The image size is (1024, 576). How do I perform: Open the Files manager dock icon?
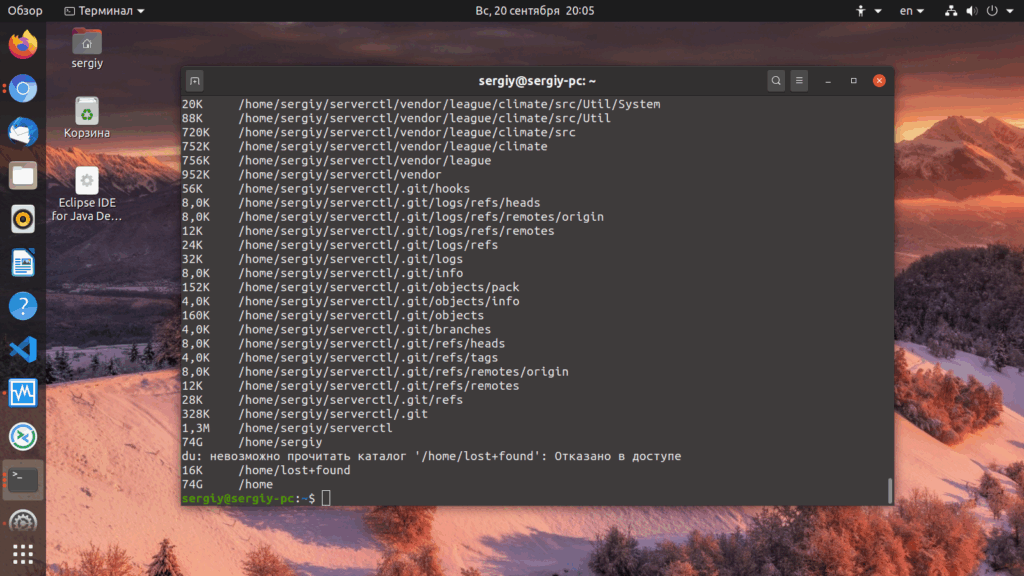[x=23, y=176]
